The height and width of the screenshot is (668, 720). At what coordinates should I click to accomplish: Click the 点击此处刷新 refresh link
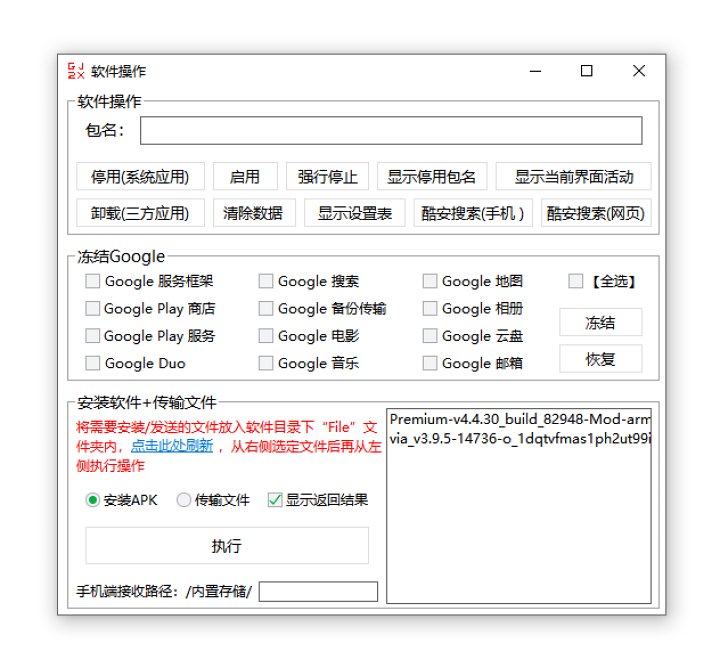click(172, 446)
